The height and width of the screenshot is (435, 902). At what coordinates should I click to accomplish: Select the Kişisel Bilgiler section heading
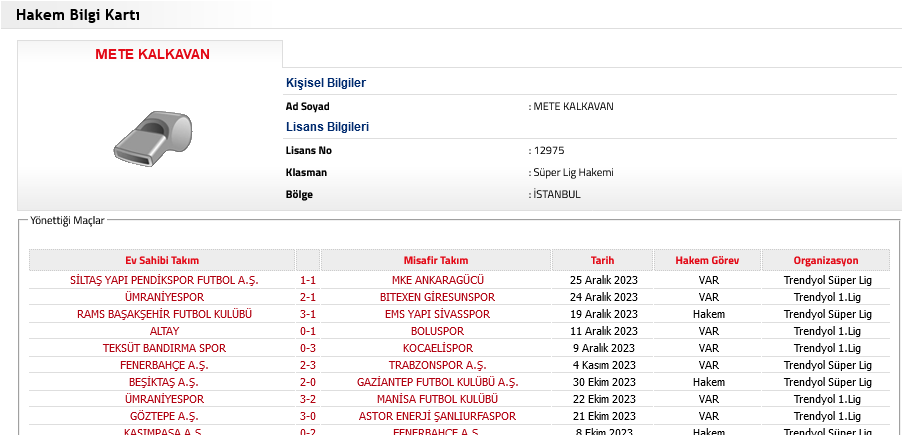point(326,83)
